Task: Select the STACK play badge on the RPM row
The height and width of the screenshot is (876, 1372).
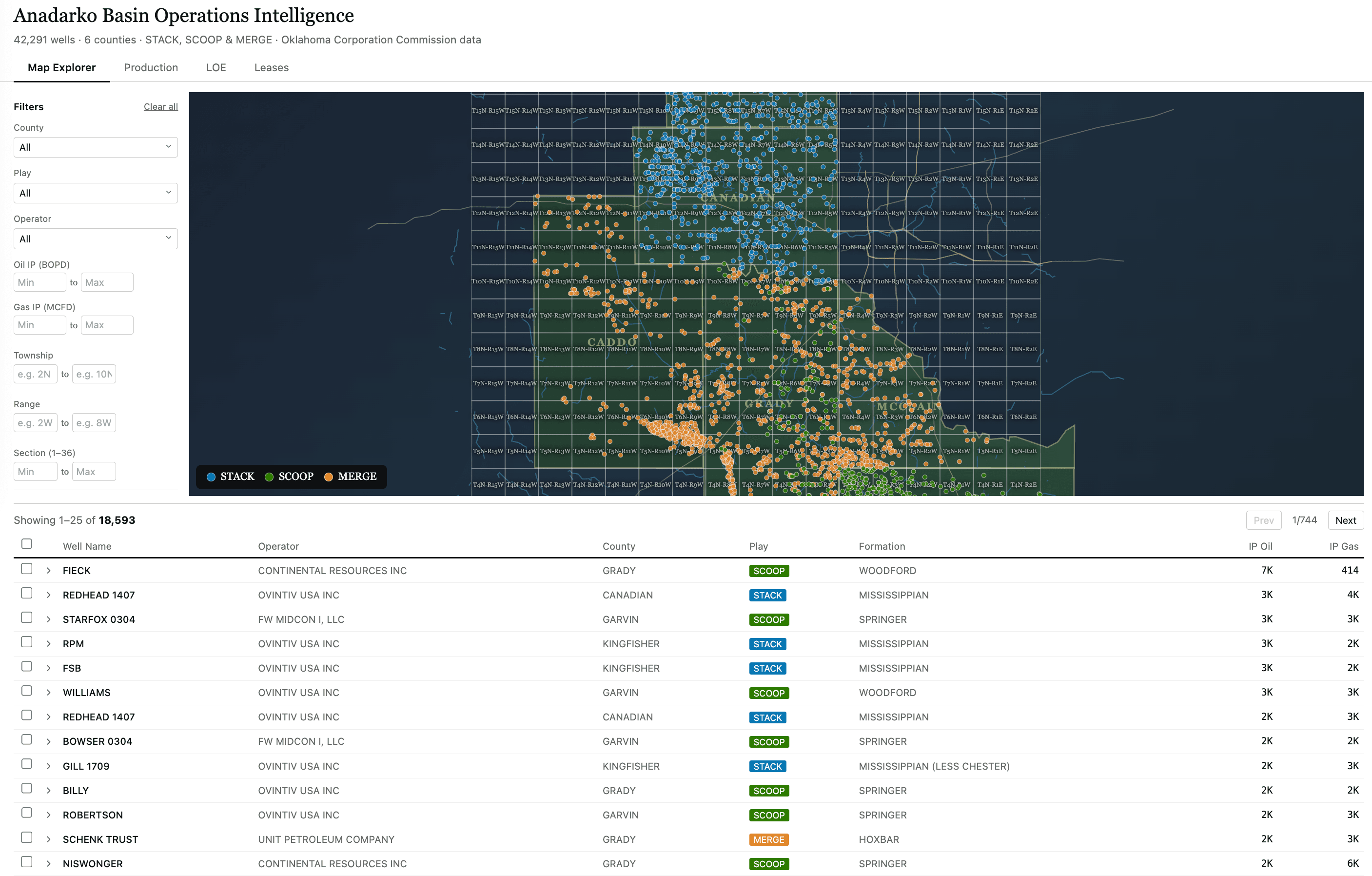Action: coord(767,643)
